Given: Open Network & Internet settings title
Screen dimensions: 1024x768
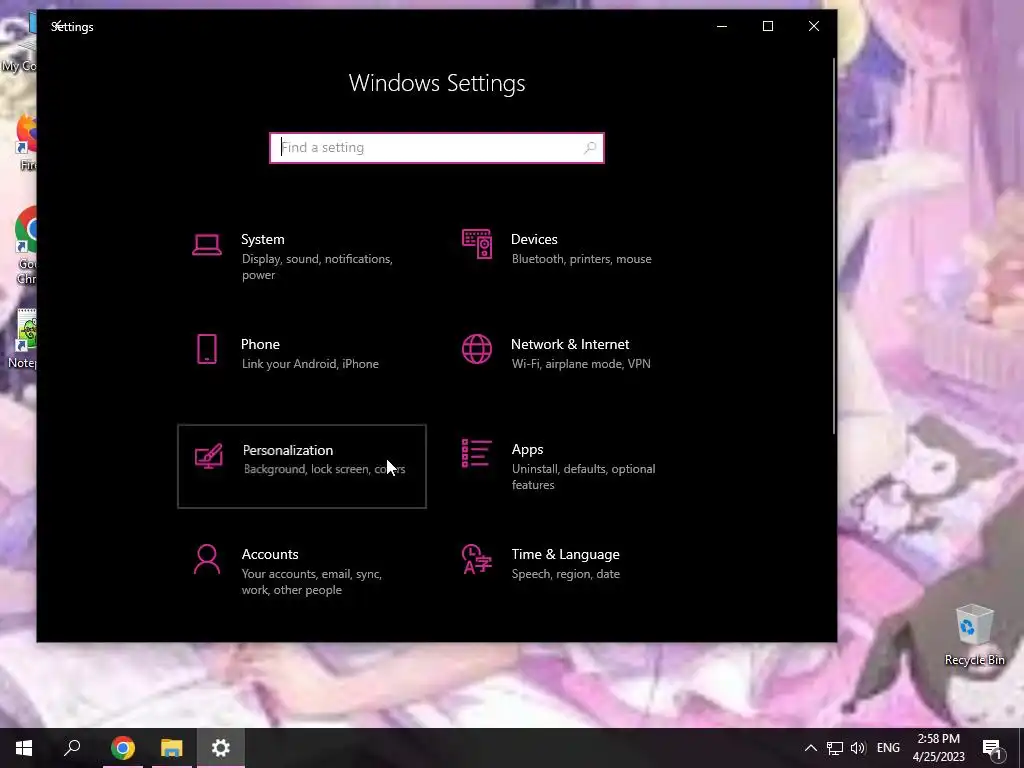Looking at the screenshot, I should [x=570, y=344].
